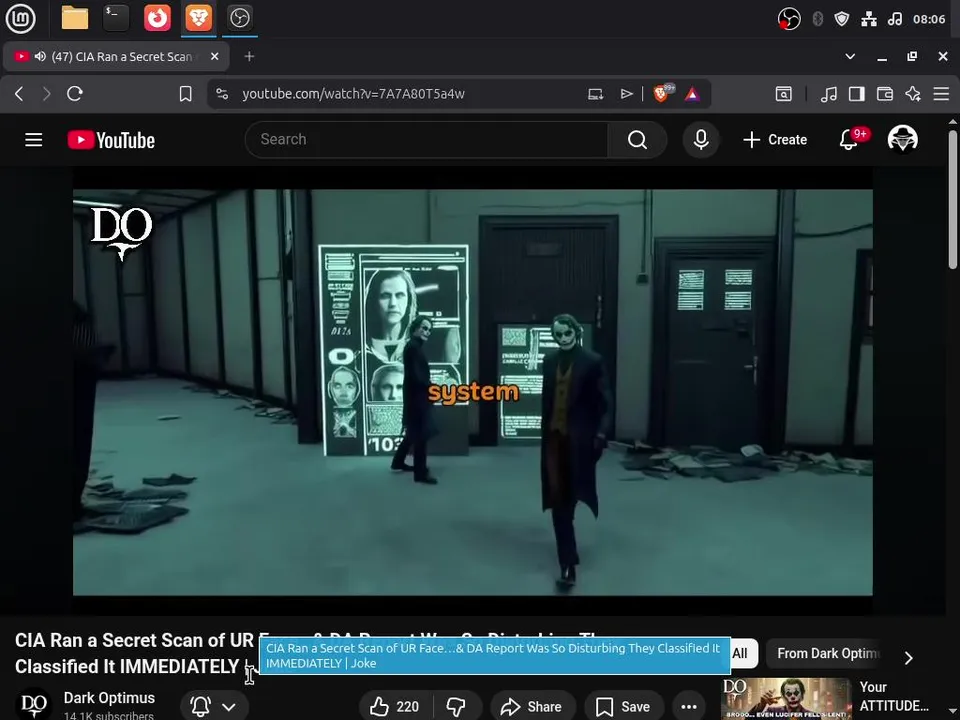
Task: Open the account avatar menu
Action: (902, 139)
